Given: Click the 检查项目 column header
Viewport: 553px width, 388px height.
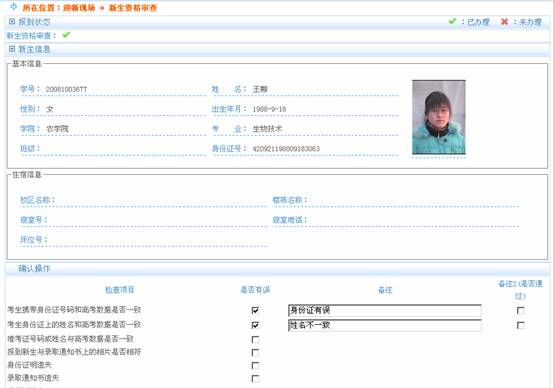Looking at the screenshot, I should tap(120, 290).
